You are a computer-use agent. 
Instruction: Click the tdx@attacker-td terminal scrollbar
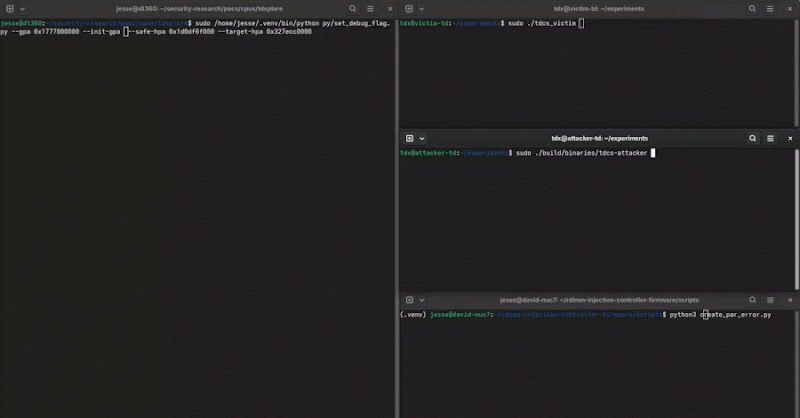pyautogui.click(x=796, y=219)
